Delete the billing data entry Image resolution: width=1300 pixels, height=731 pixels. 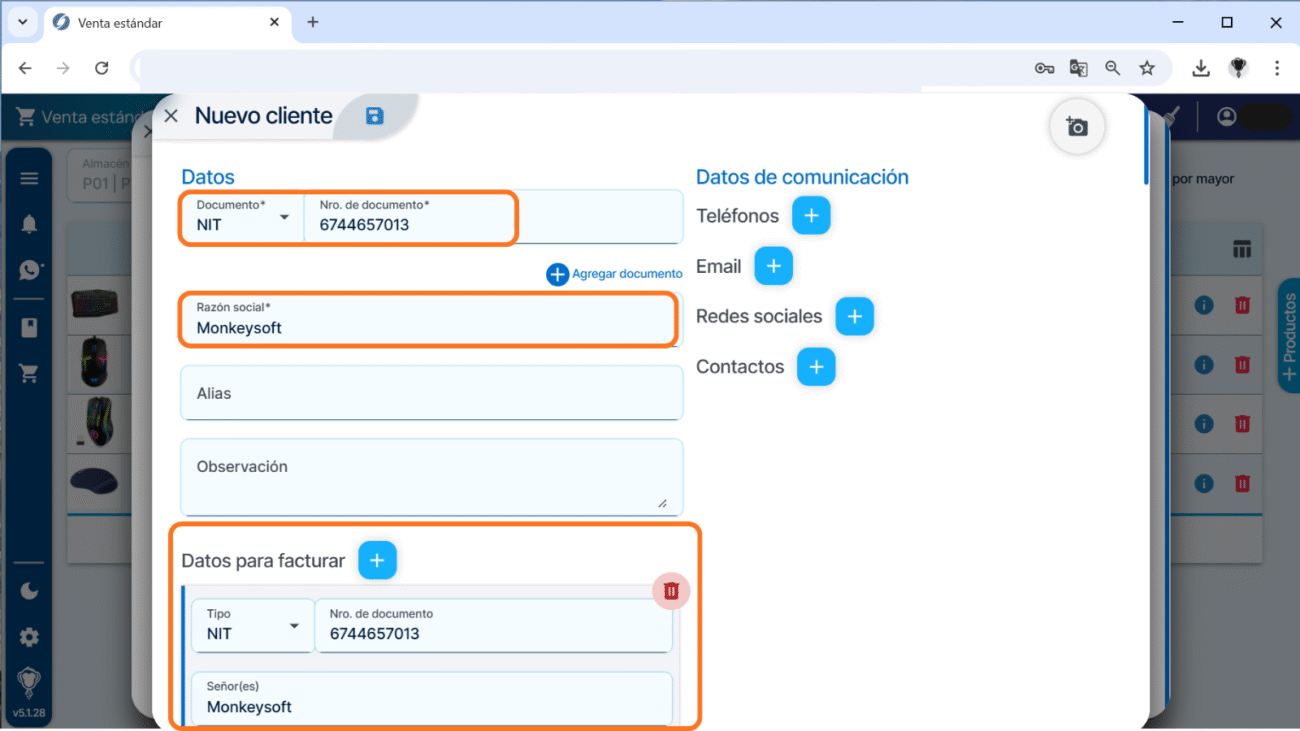tap(671, 591)
